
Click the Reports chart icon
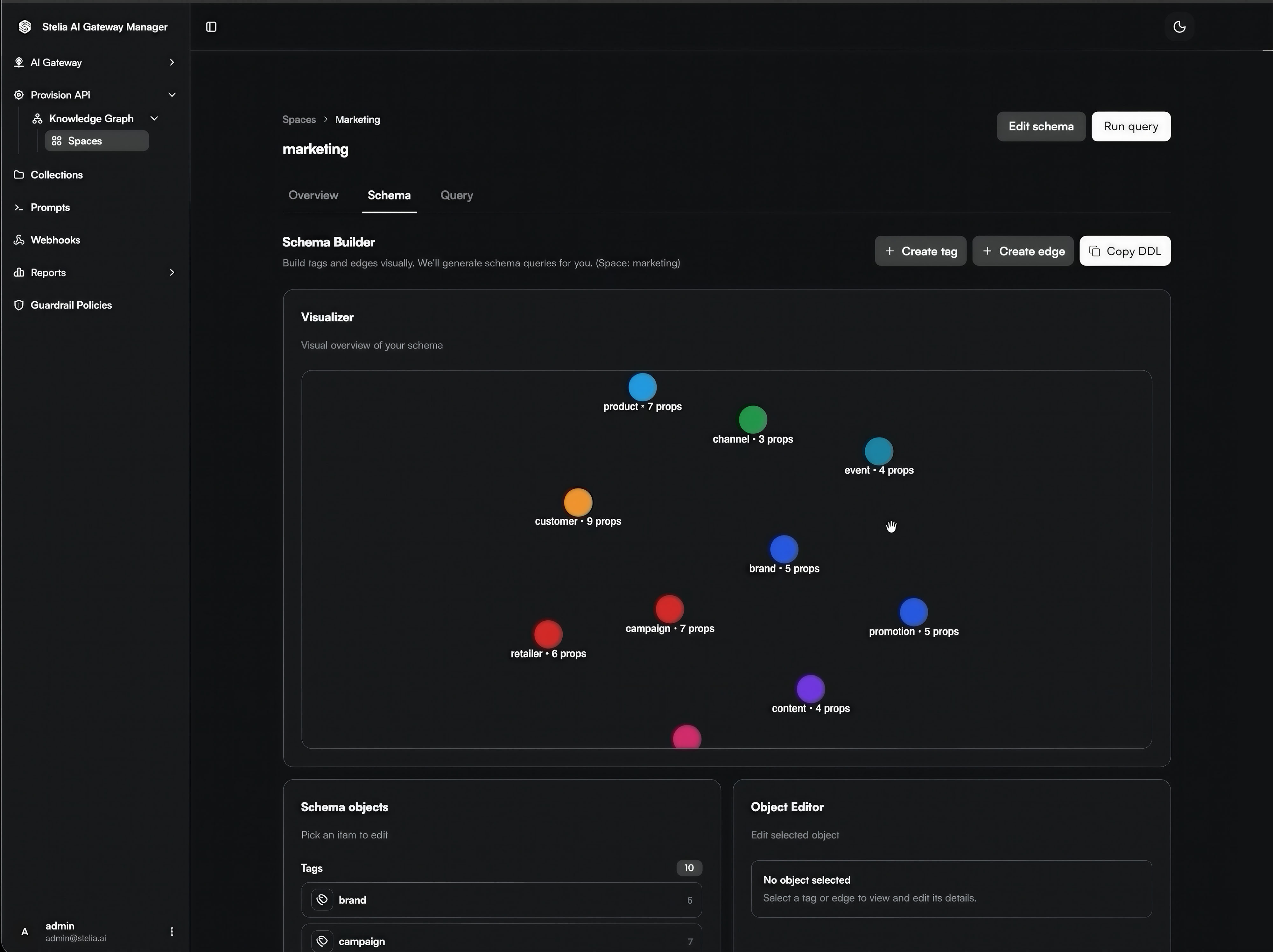click(x=19, y=272)
